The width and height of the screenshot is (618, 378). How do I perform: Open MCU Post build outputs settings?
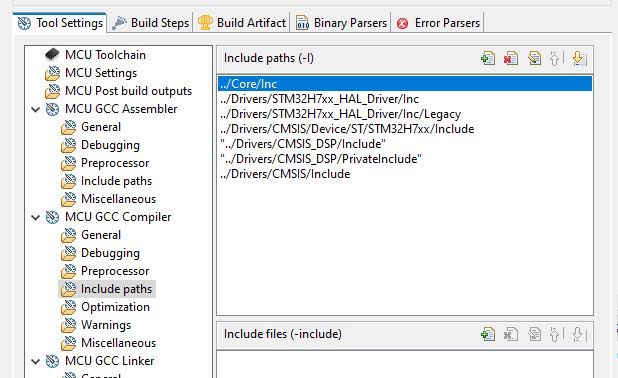tap(128, 91)
